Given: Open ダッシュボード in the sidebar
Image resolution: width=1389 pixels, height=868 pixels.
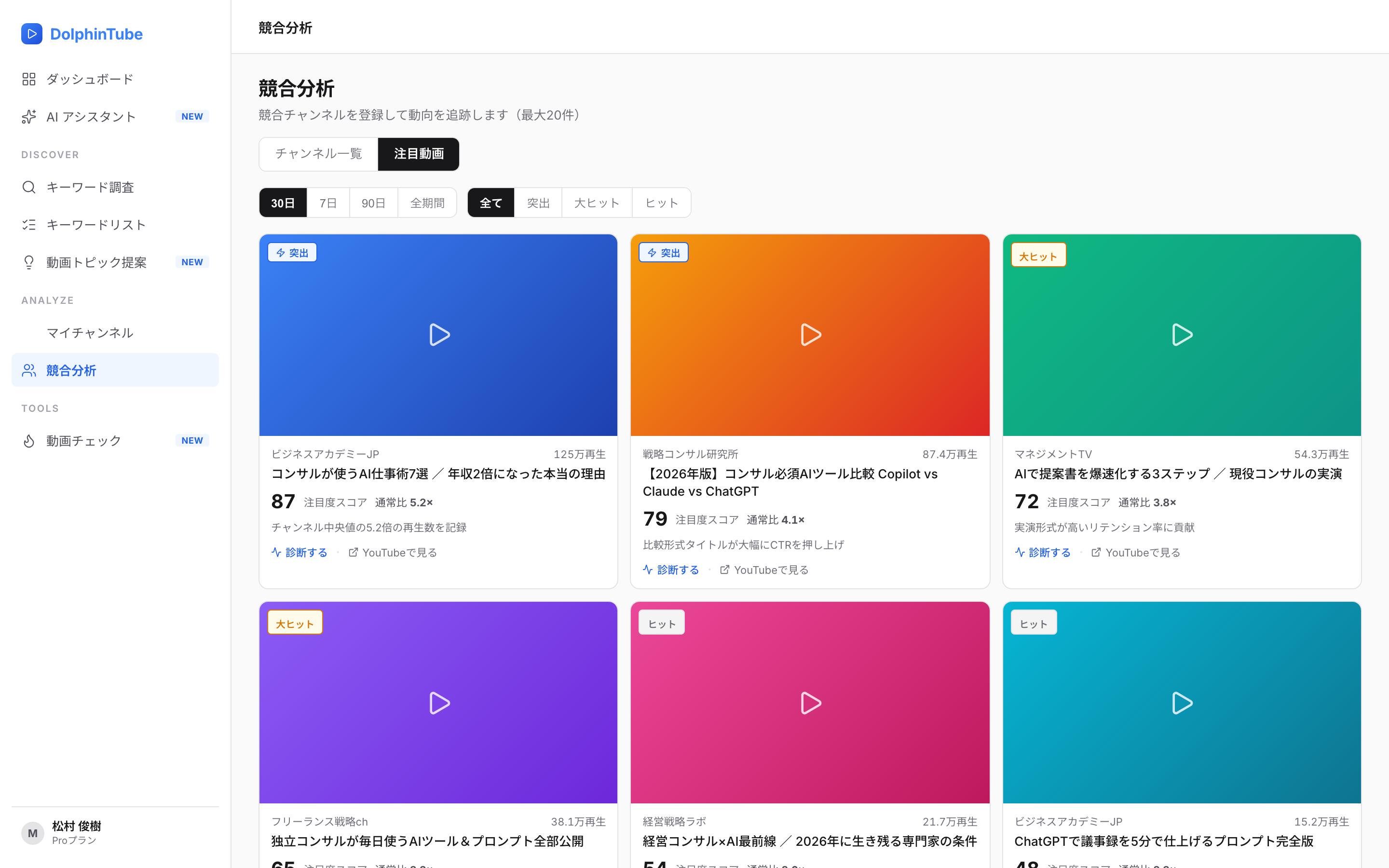Looking at the screenshot, I should pyautogui.click(x=115, y=79).
